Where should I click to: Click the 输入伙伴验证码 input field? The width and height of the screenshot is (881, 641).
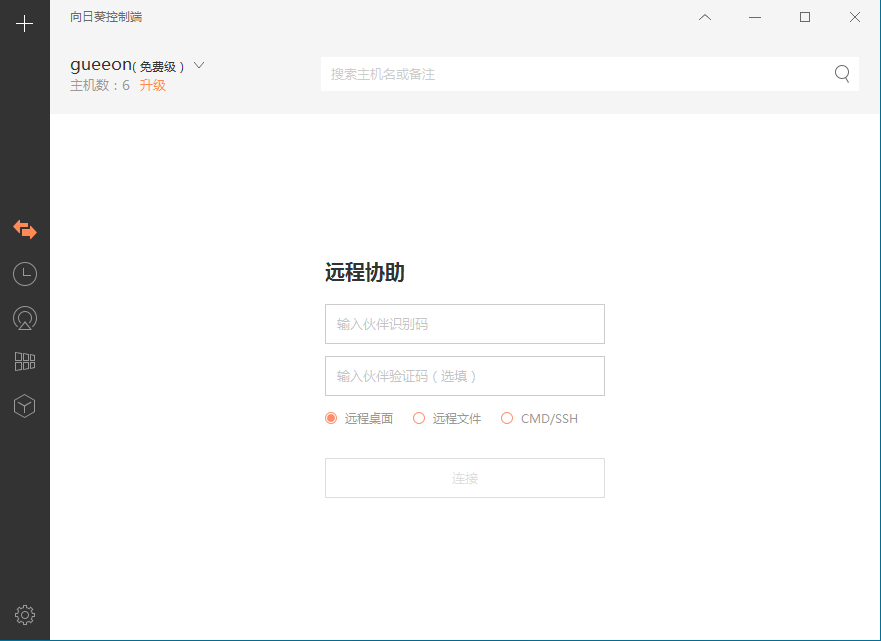464,376
